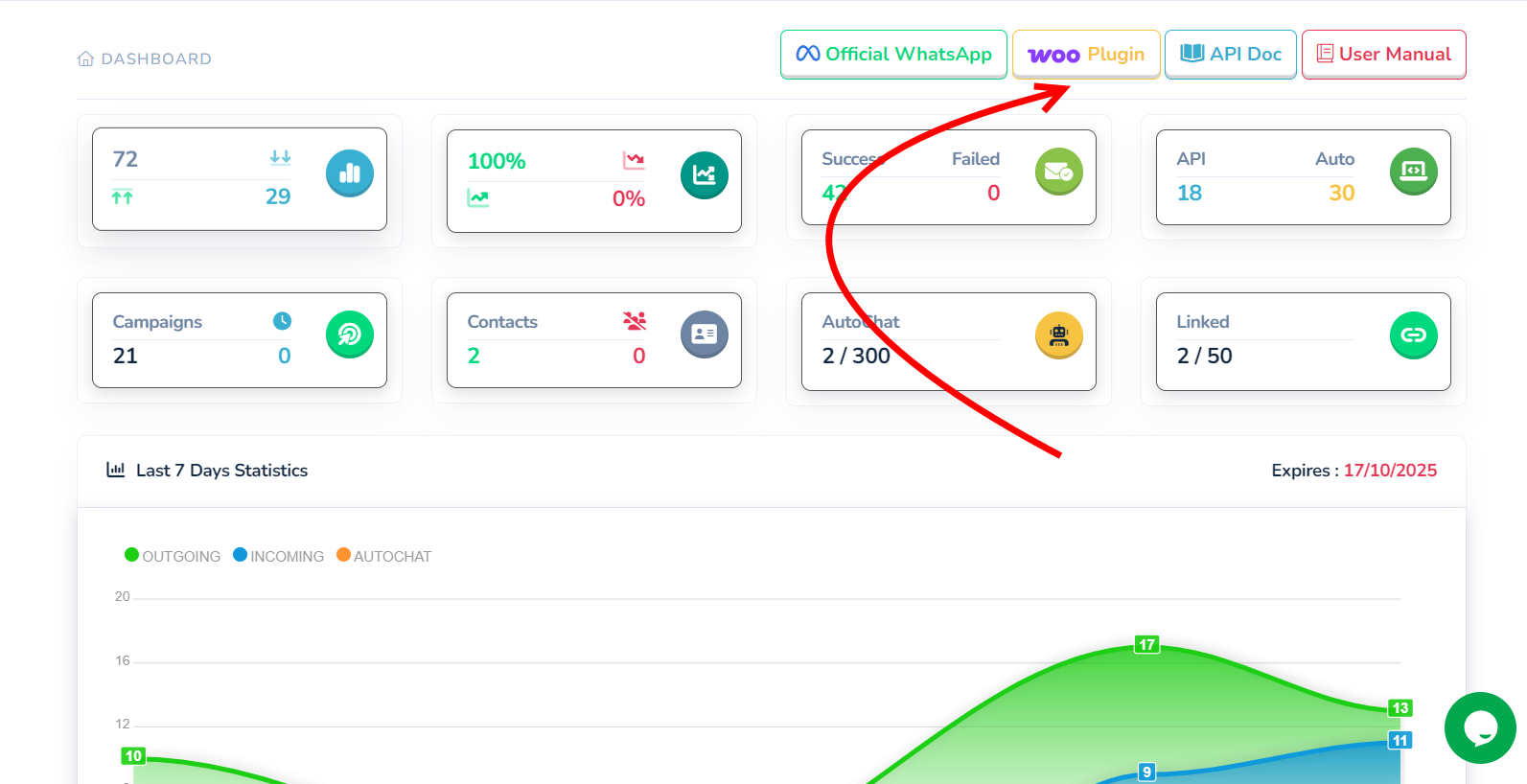Toggle the INCOMING legend series
The height and width of the screenshot is (784, 1527).
pos(279,556)
